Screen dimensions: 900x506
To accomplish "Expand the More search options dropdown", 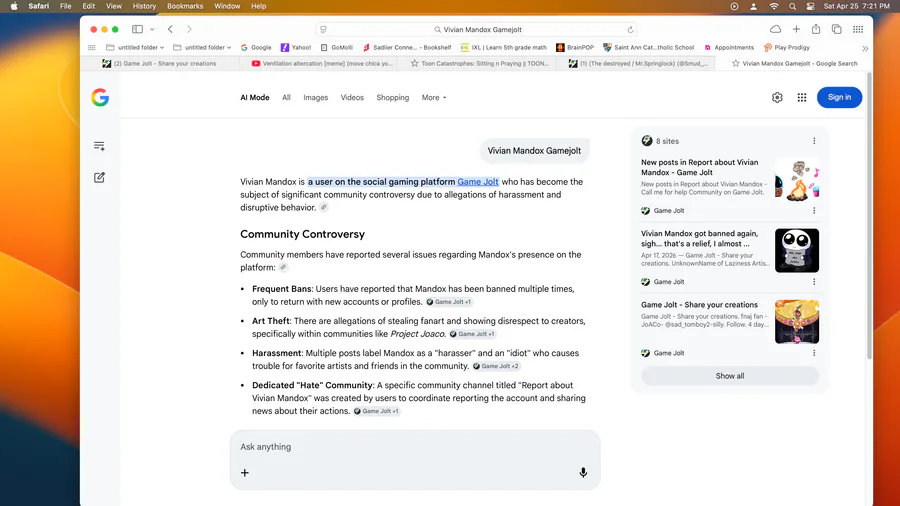I will point(434,98).
